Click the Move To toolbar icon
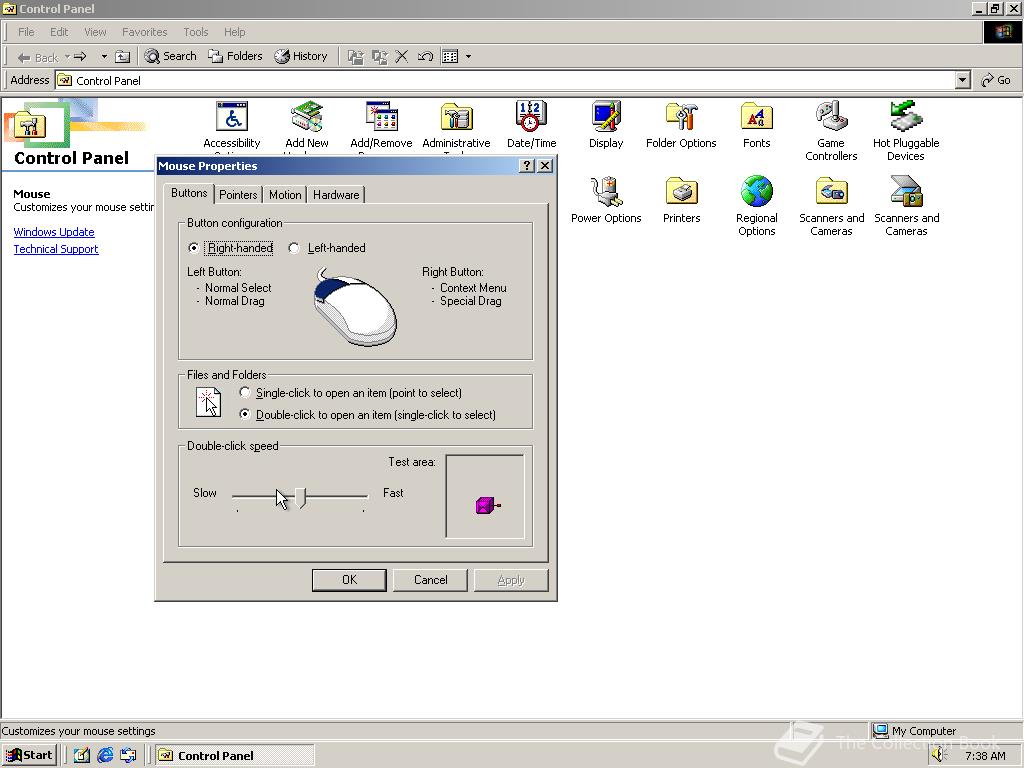The height and width of the screenshot is (768, 1024). tap(355, 57)
